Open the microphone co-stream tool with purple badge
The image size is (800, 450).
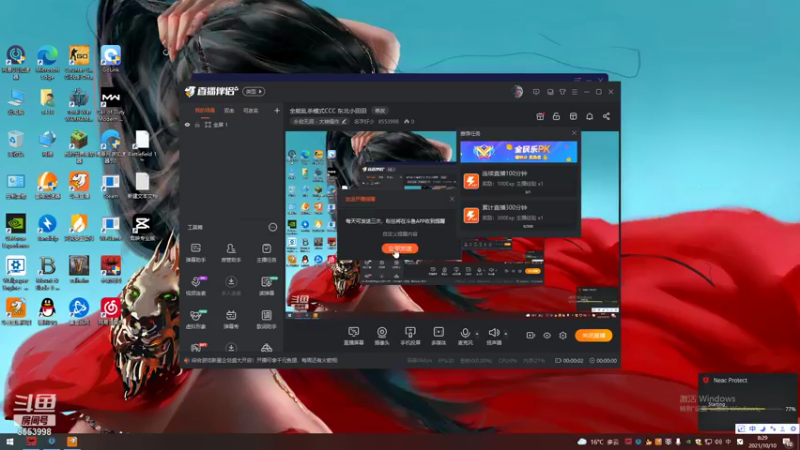pyautogui.click(x=195, y=286)
